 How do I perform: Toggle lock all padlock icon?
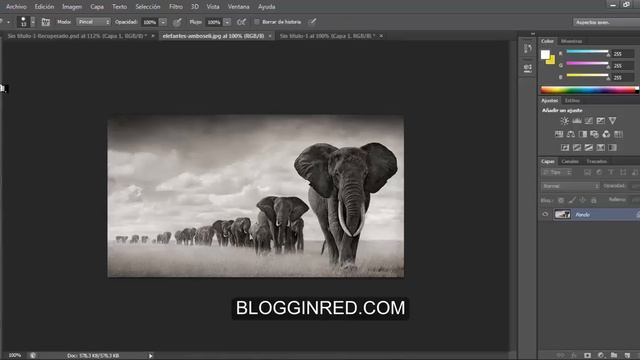594,200
